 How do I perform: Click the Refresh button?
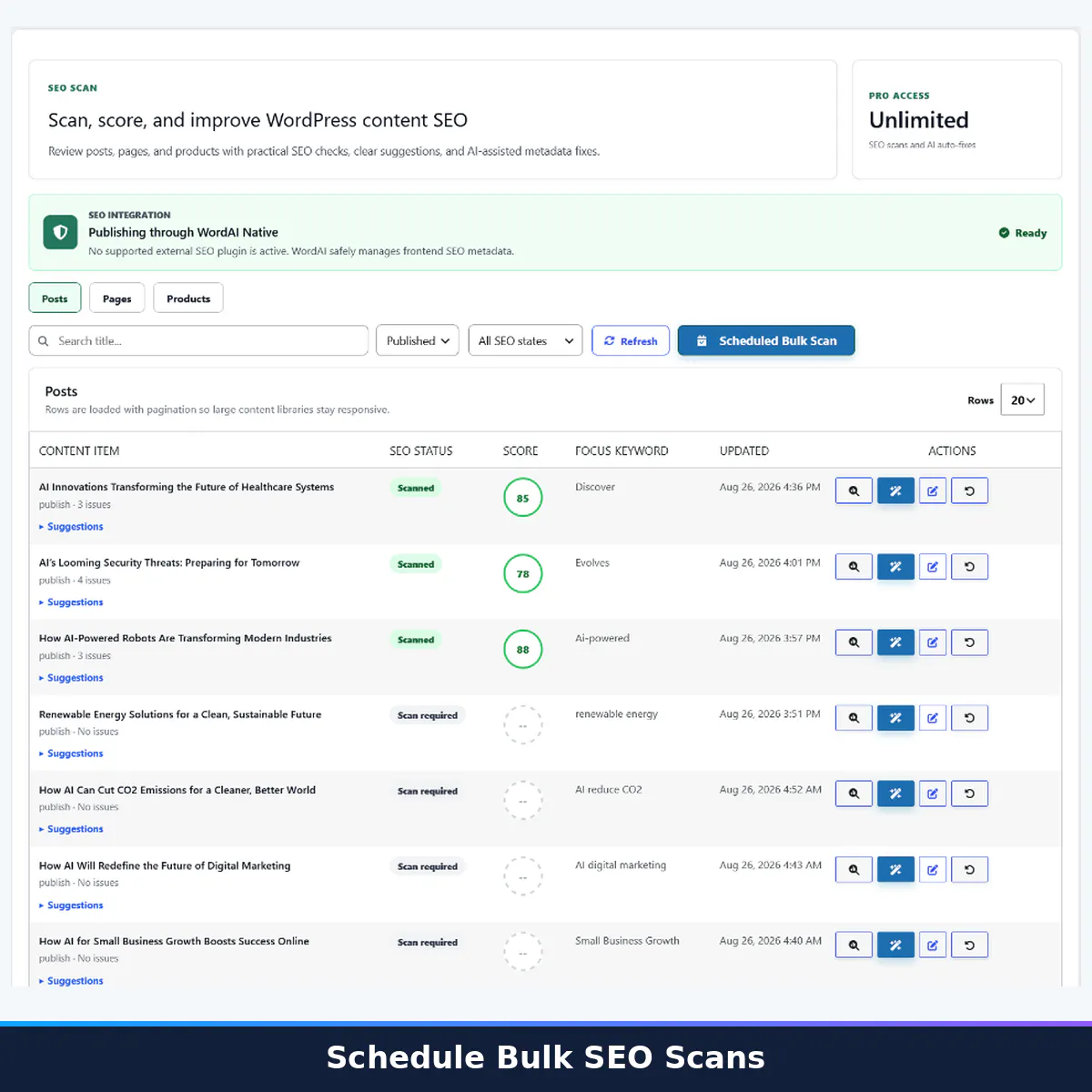(x=631, y=340)
